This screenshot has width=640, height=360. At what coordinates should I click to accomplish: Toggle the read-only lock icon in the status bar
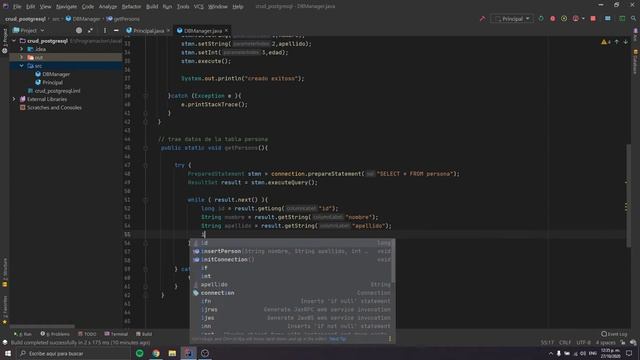[x=623, y=343]
